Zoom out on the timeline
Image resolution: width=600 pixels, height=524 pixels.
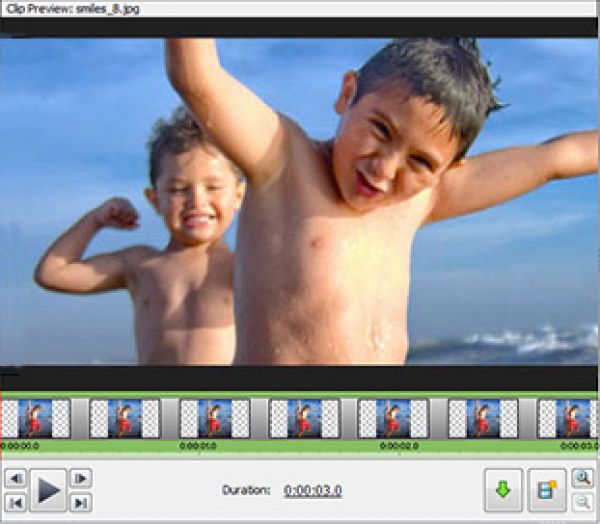582,502
